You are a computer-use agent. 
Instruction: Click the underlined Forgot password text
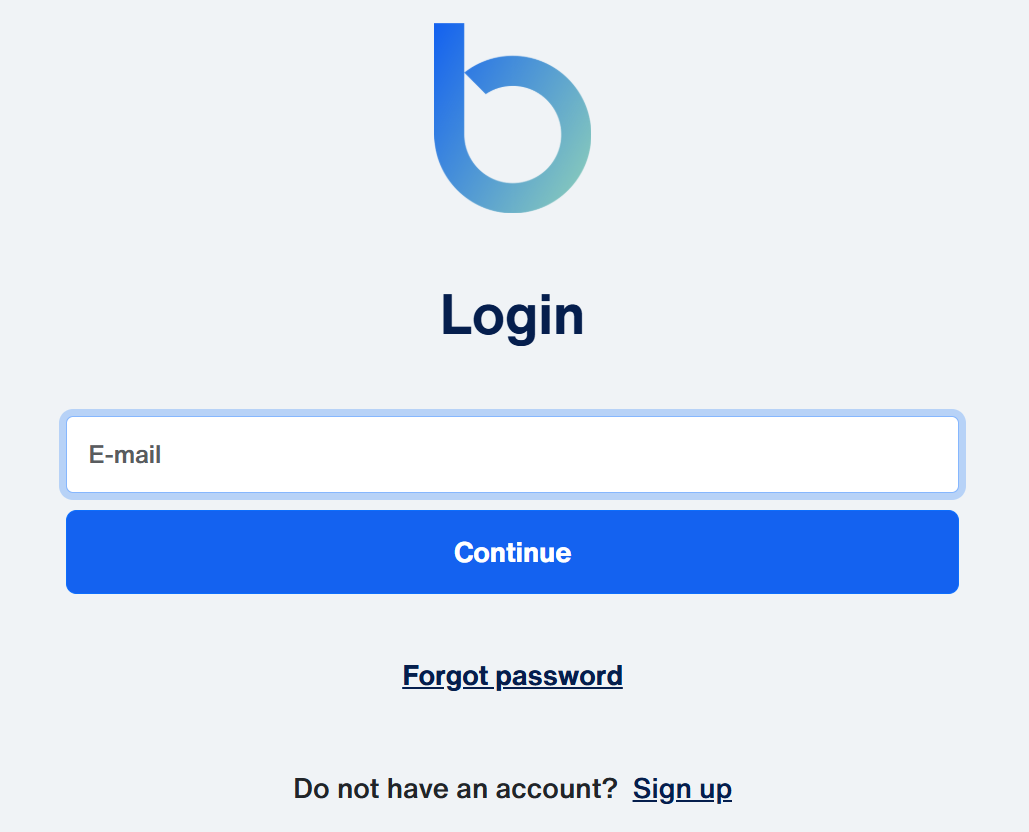click(x=513, y=676)
